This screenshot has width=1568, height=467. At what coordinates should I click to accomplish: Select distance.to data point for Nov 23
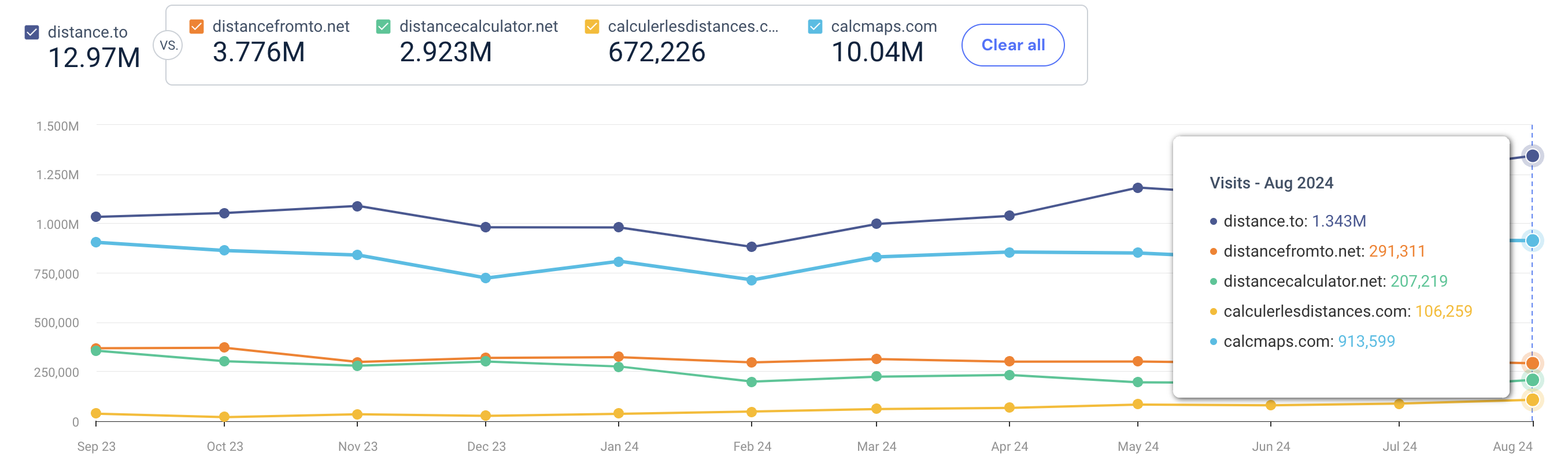357,206
